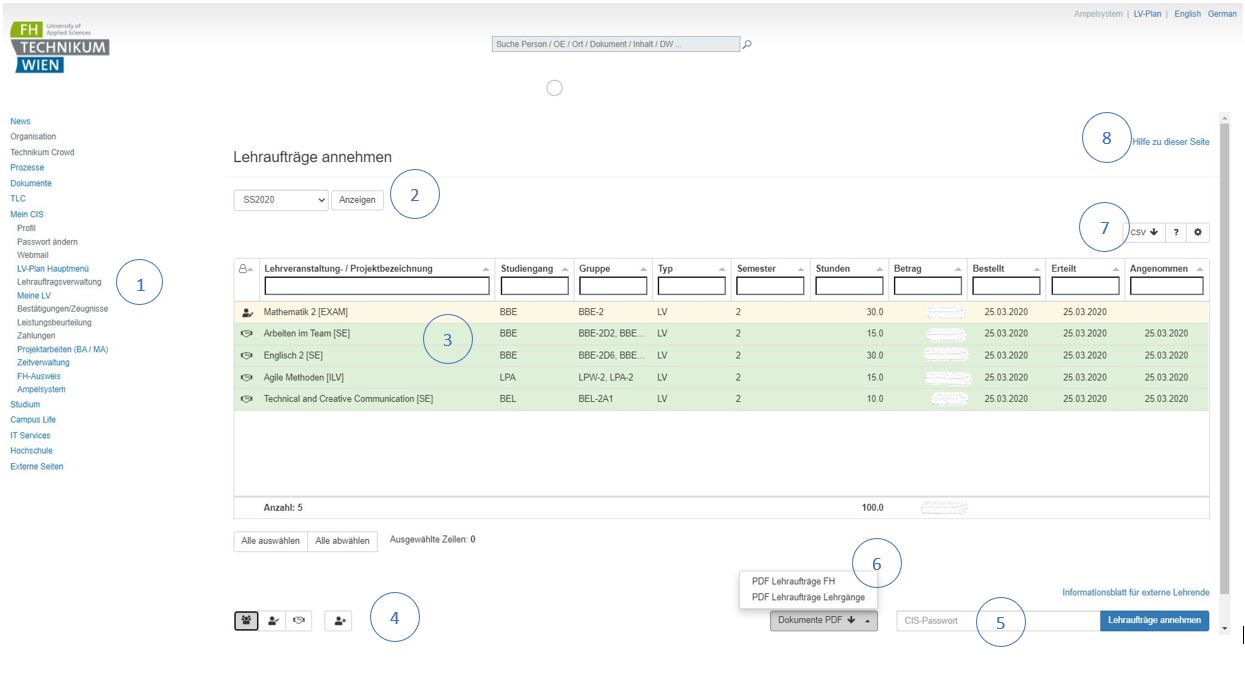The width and height of the screenshot is (1245, 692).
Task: Choose PDF Lehraufträge FH menu entry
Action: click(x=792, y=581)
